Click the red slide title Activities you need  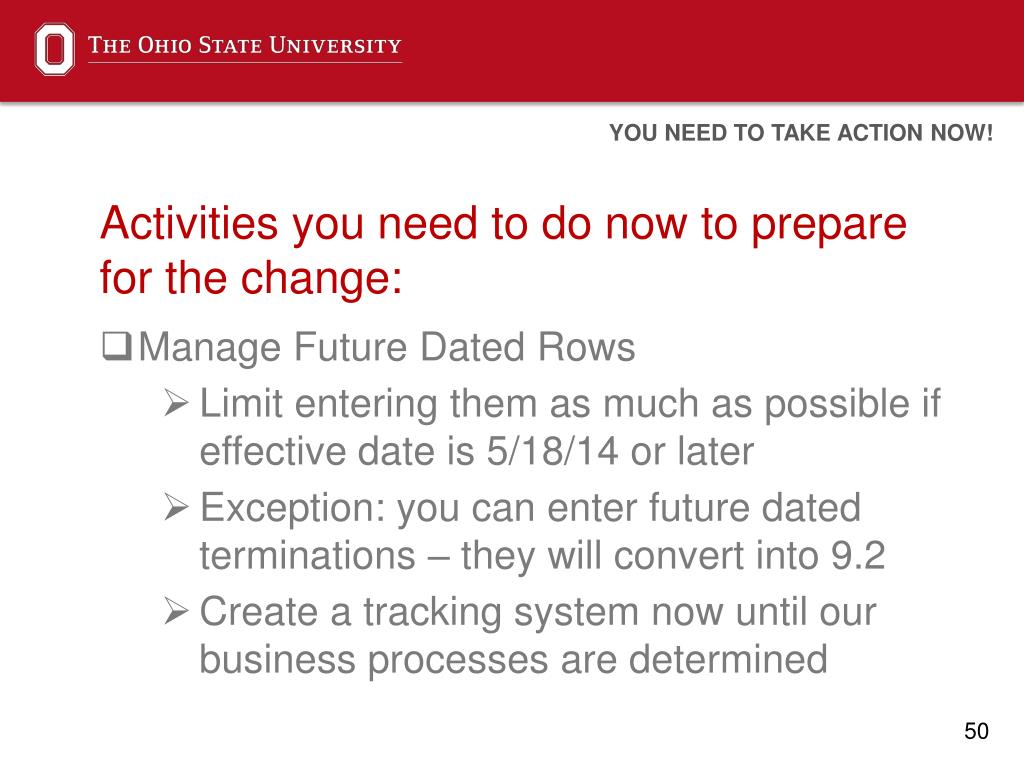point(504,250)
